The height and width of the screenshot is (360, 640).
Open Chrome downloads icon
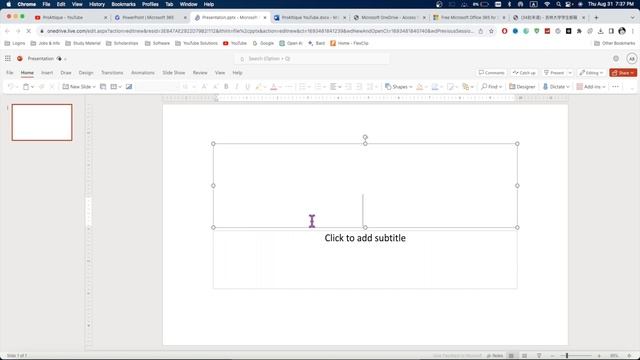[x=600, y=31]
